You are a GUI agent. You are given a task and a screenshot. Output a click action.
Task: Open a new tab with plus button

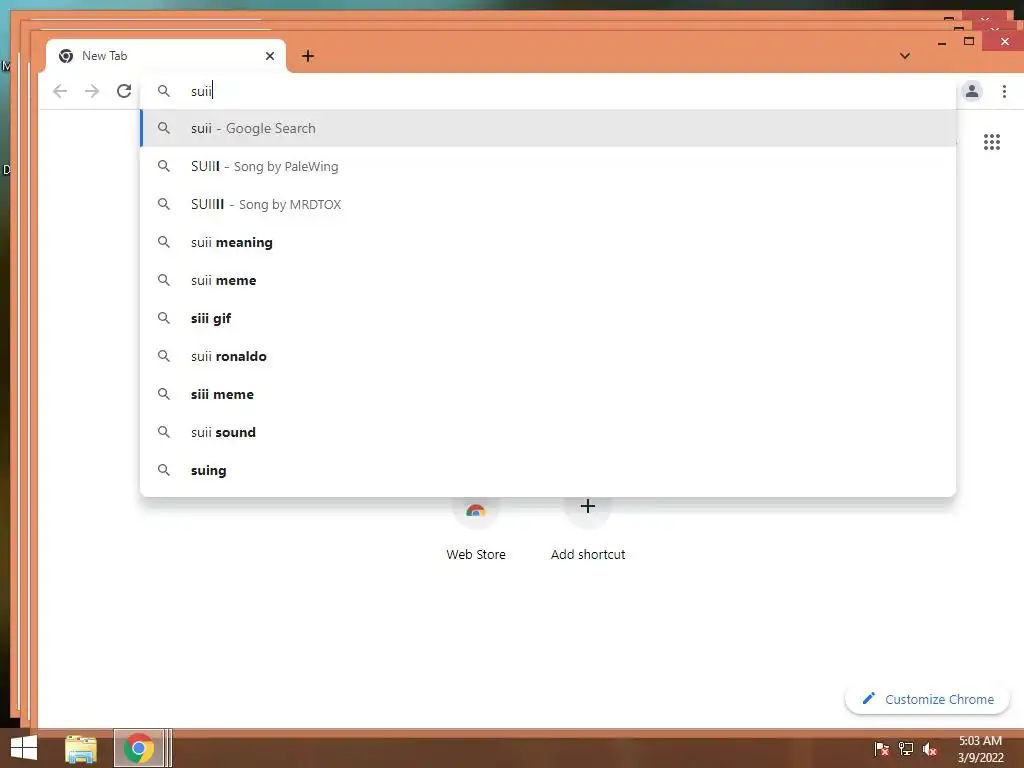(x=308, y=56)
